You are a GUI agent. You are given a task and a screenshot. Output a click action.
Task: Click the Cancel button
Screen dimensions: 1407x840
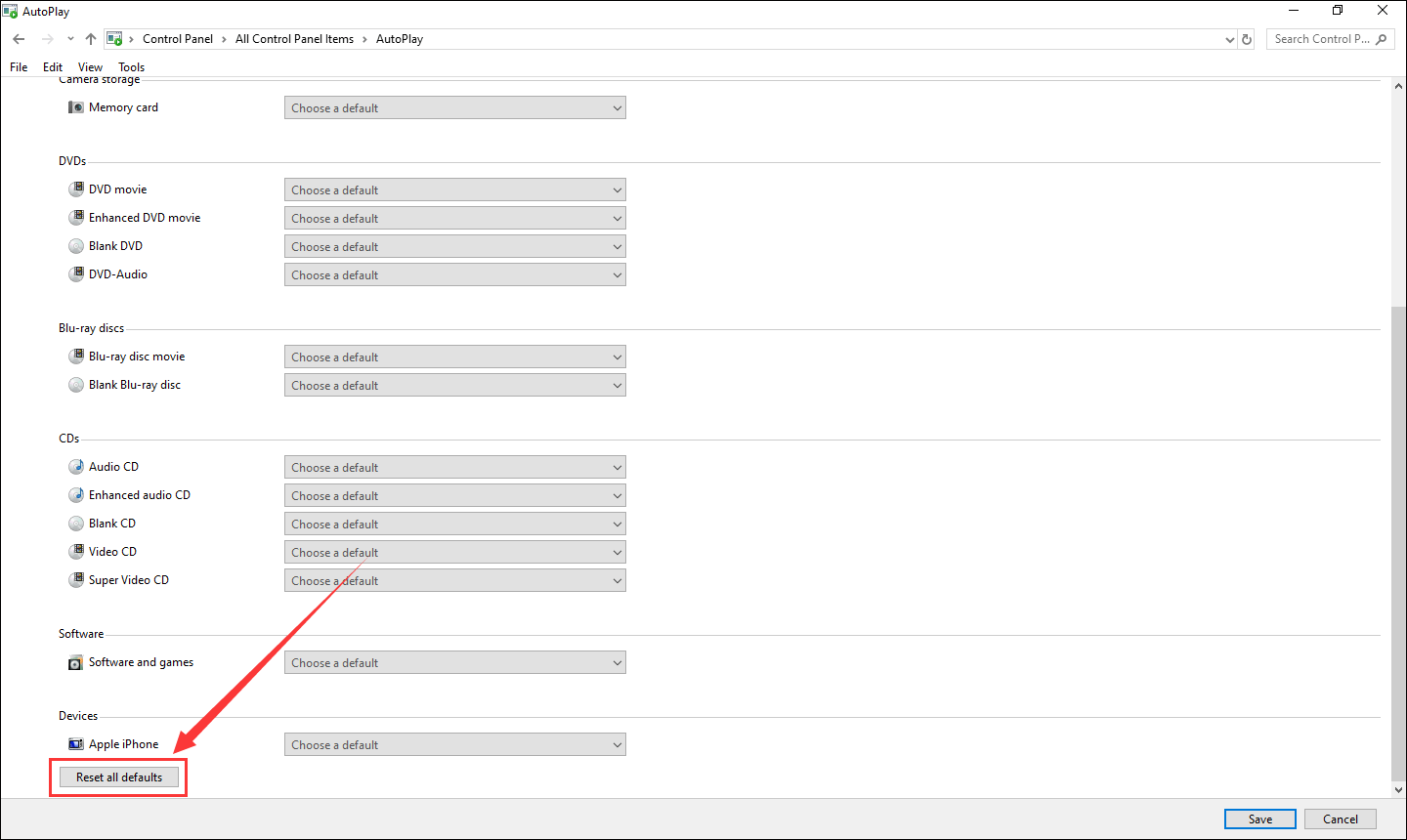(x=1341, y=819)
